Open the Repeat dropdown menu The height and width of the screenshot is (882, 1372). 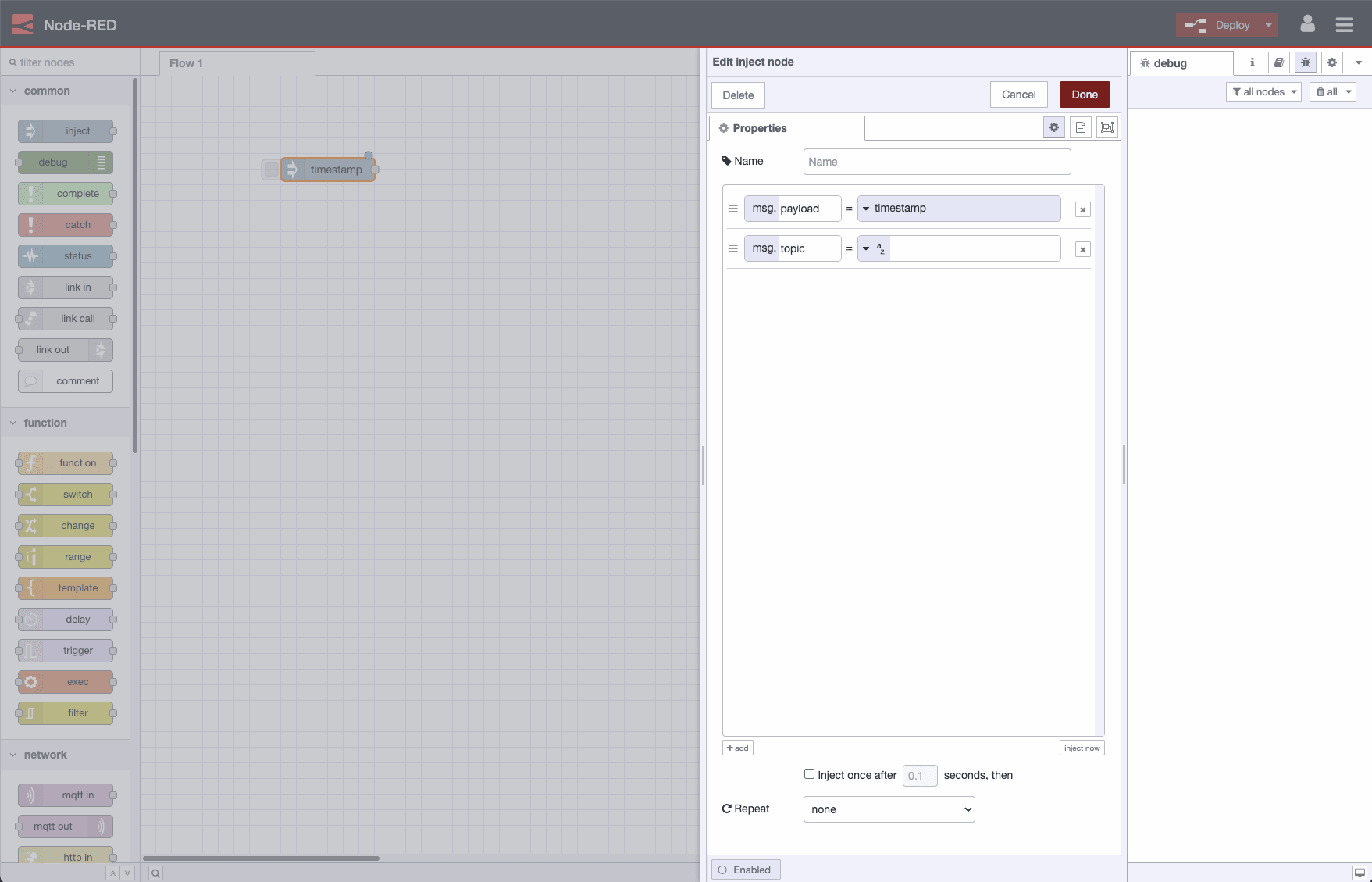tap(889, 809)
